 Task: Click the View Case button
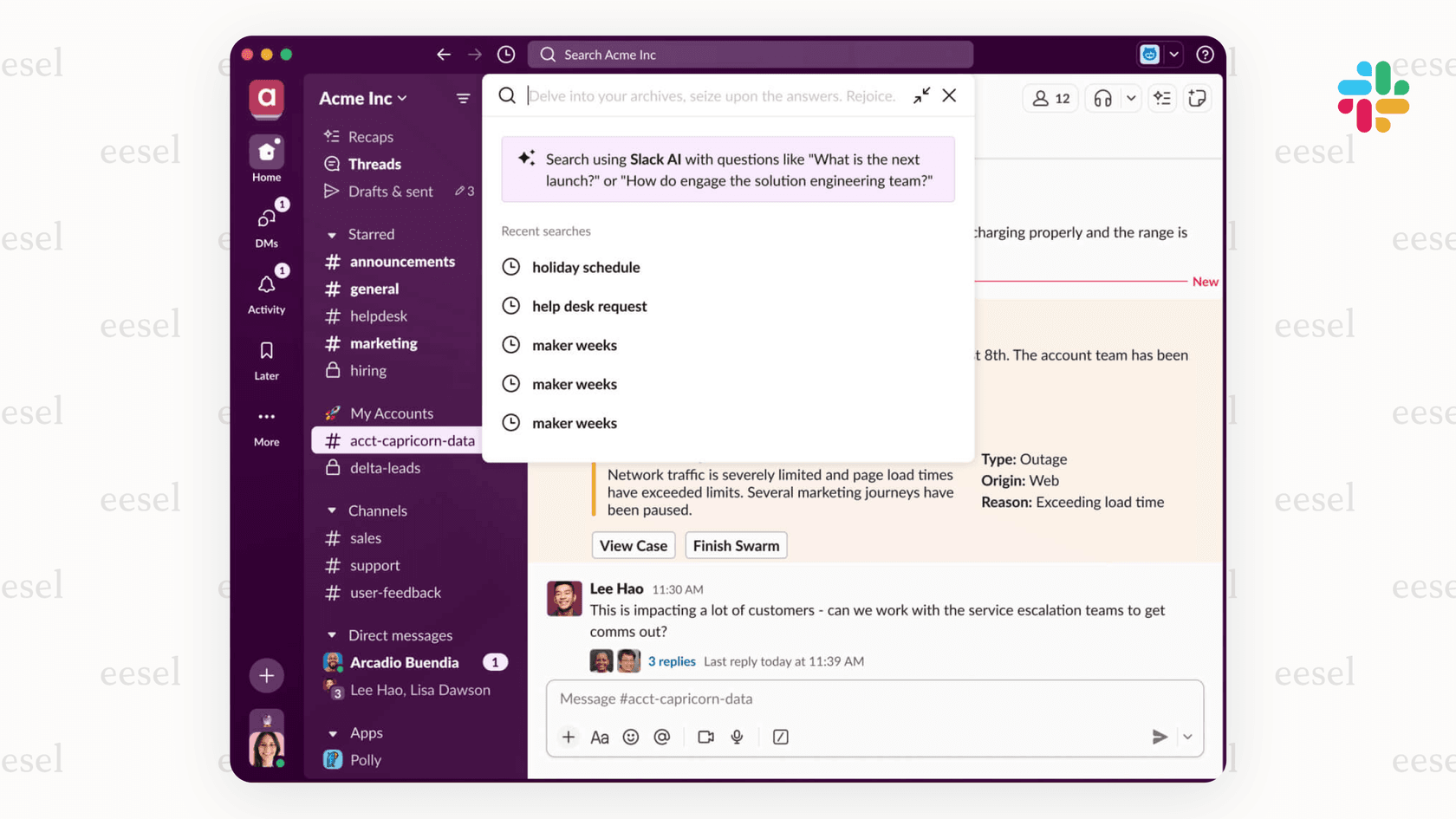pos(634,545)
